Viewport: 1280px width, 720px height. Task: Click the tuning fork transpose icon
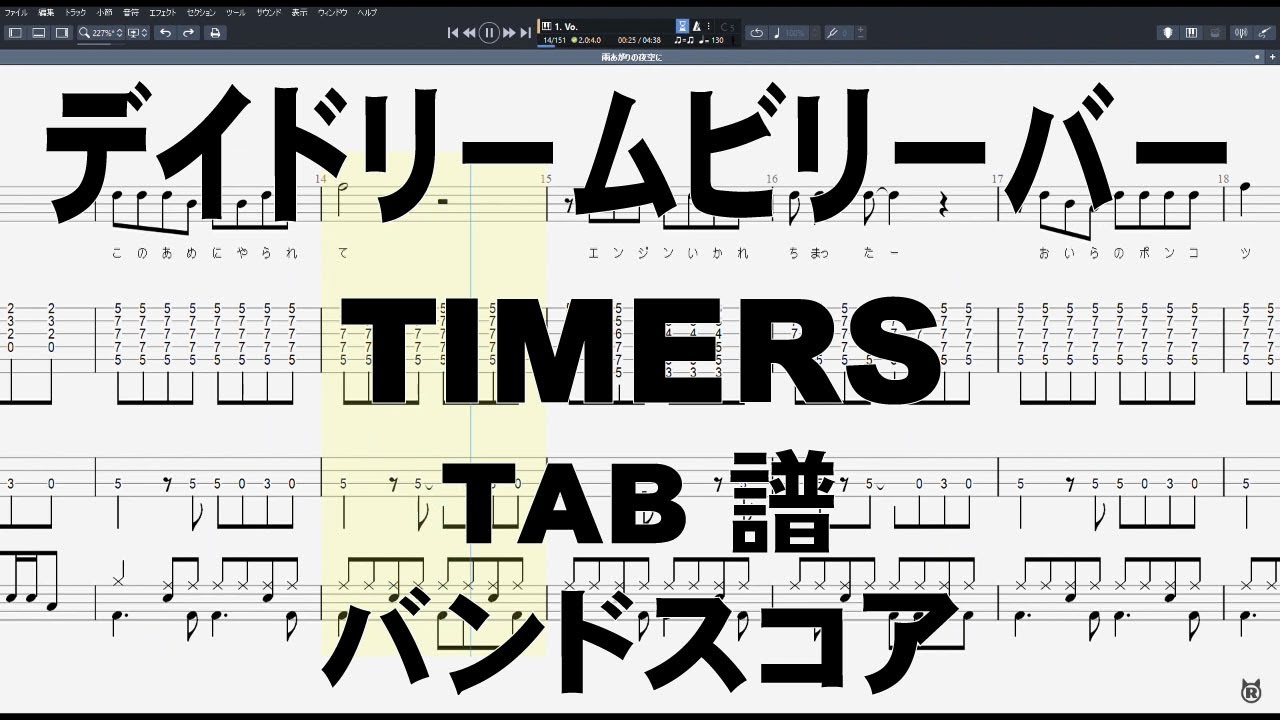coord(831,33)
